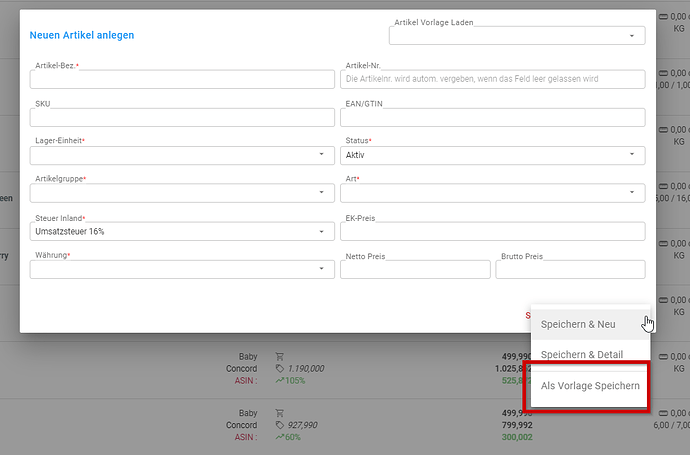This screenshot has width=690, height=455.
Task: Click the trend arrow icon beside 105%
Action: (280, 380)
